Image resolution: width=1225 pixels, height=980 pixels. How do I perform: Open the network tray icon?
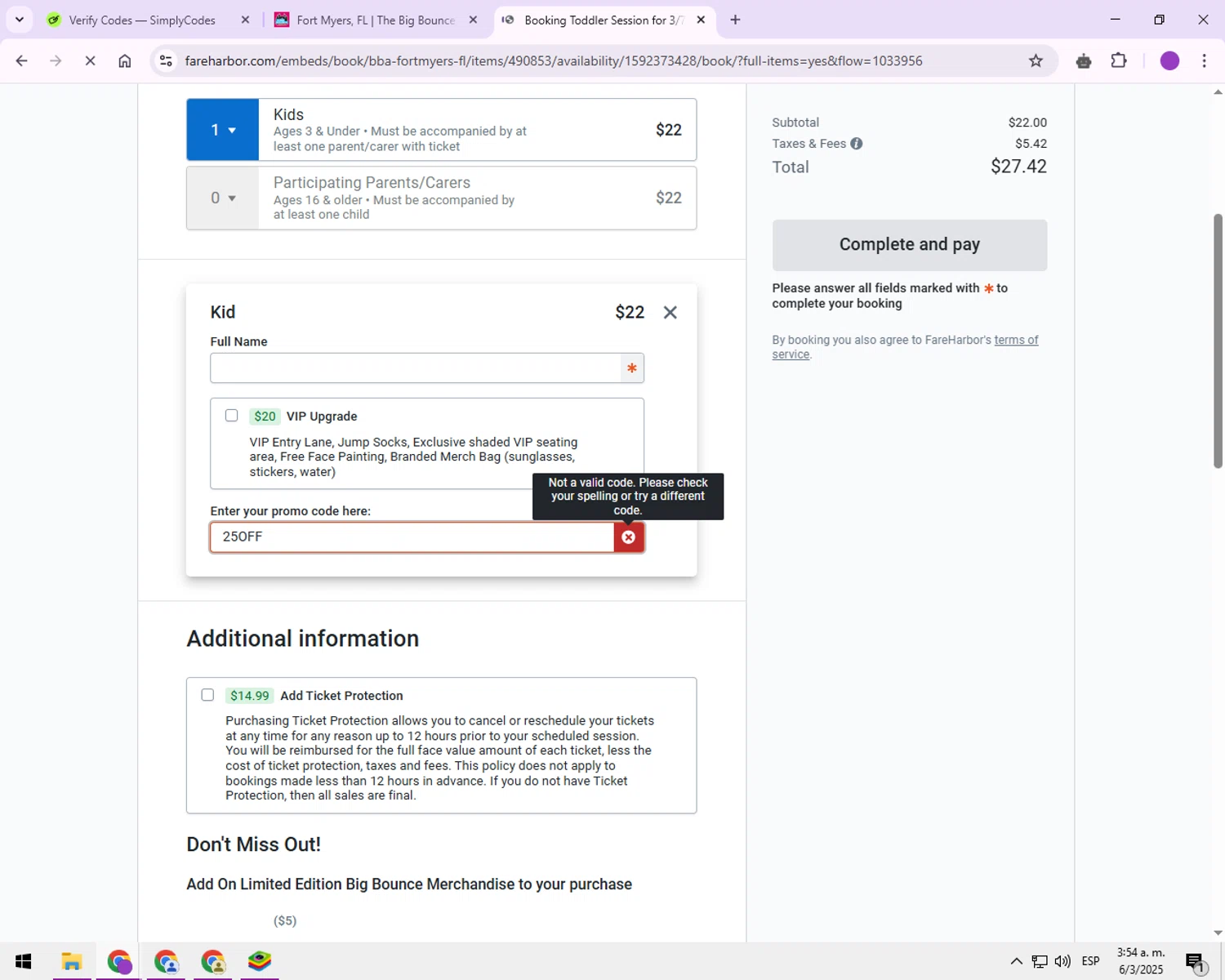tap(1040, 961)
